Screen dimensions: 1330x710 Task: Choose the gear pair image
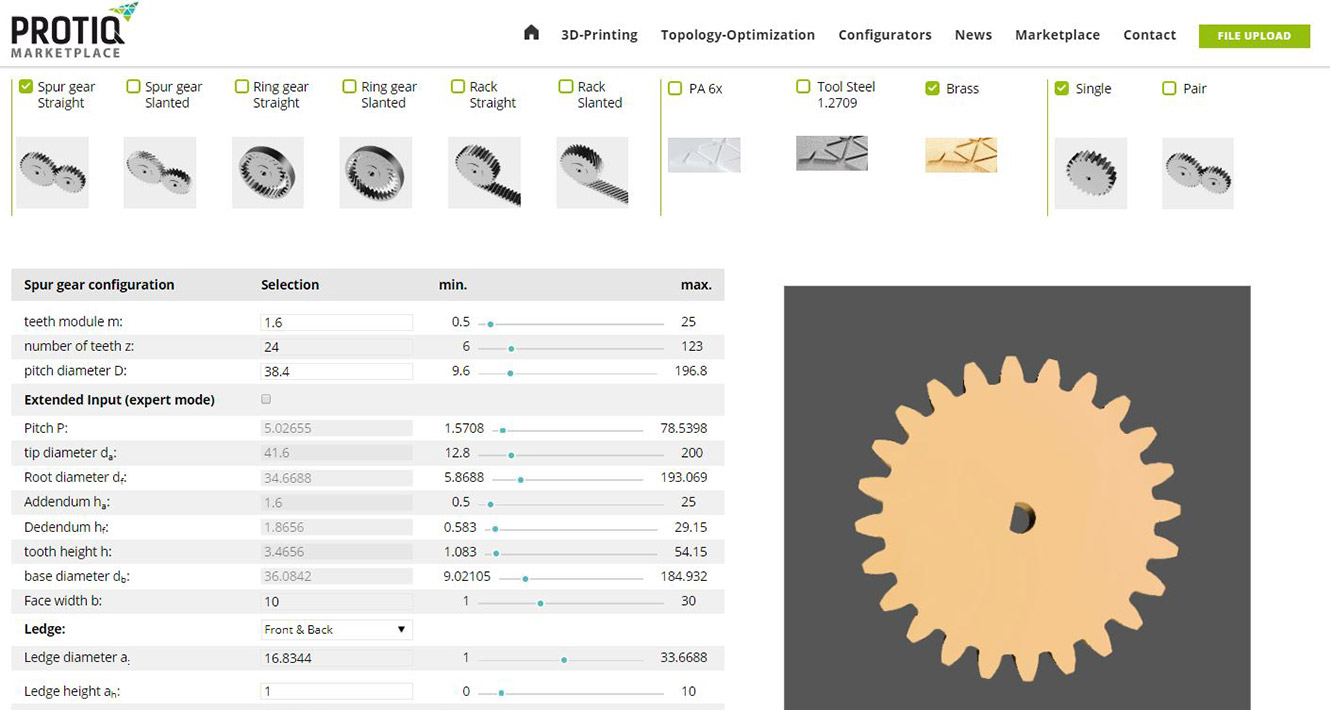tap(1197, 173)
